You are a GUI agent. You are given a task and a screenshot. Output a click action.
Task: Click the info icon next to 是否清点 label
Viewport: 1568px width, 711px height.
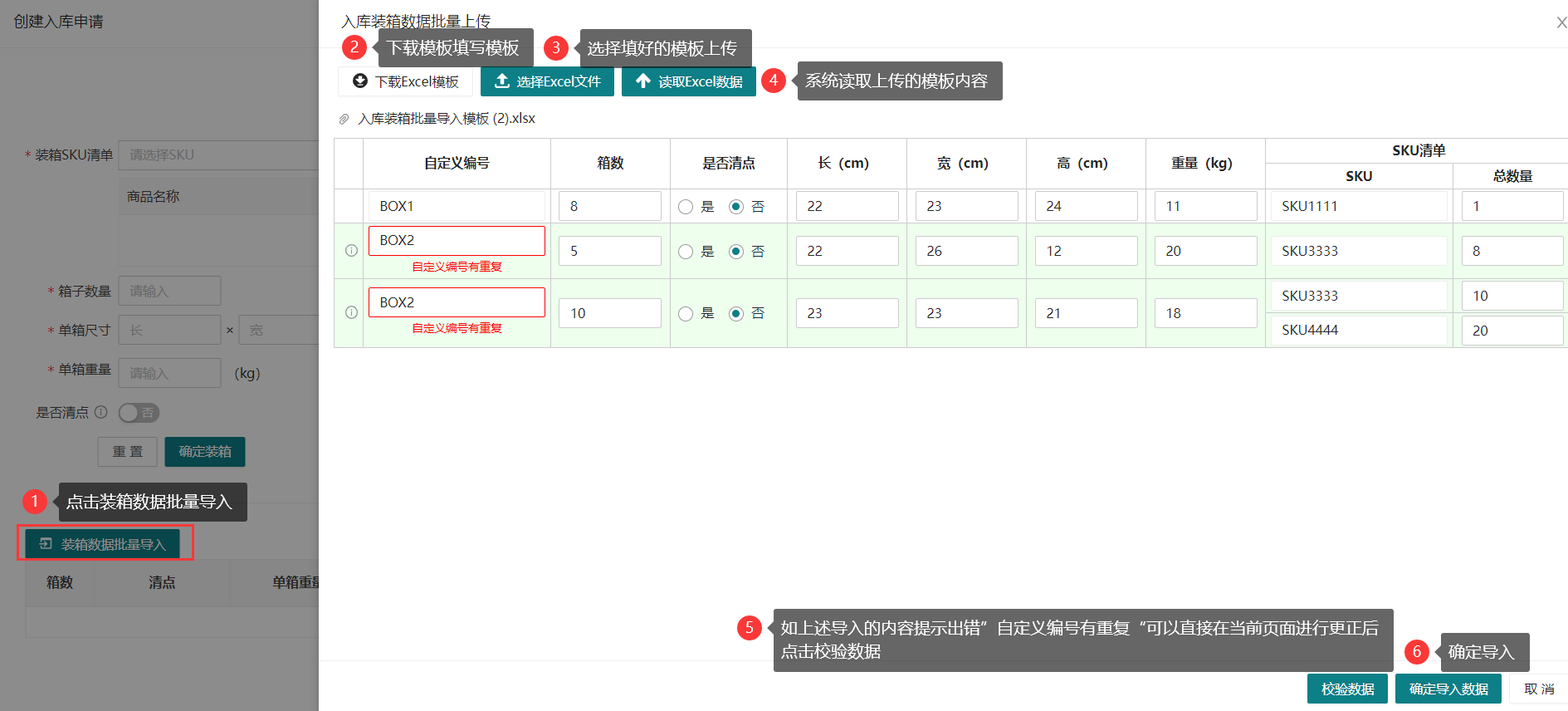pyautogui.click(x=101, y=412)
